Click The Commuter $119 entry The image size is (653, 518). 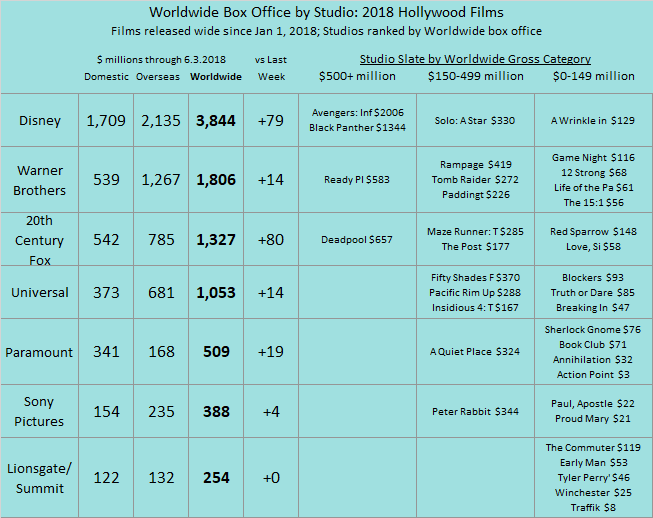point(593,448)
